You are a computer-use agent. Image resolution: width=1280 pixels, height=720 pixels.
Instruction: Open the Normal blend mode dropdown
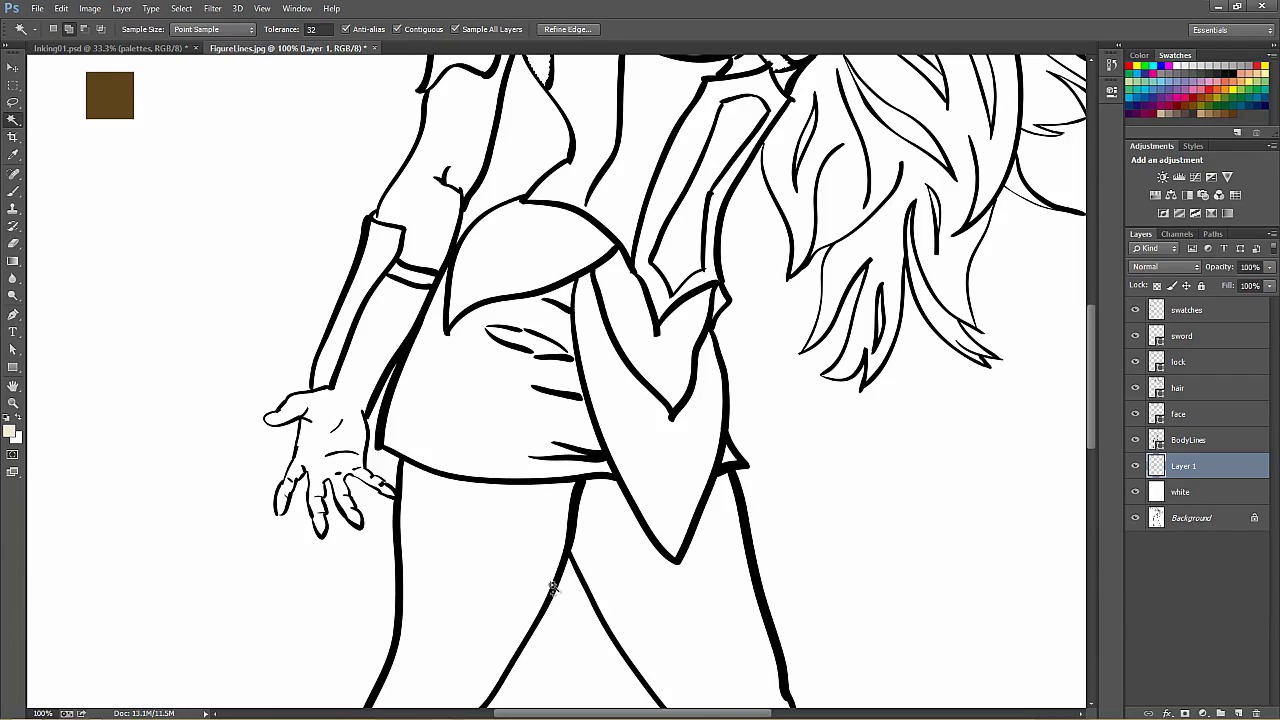tap(1165, 267)
